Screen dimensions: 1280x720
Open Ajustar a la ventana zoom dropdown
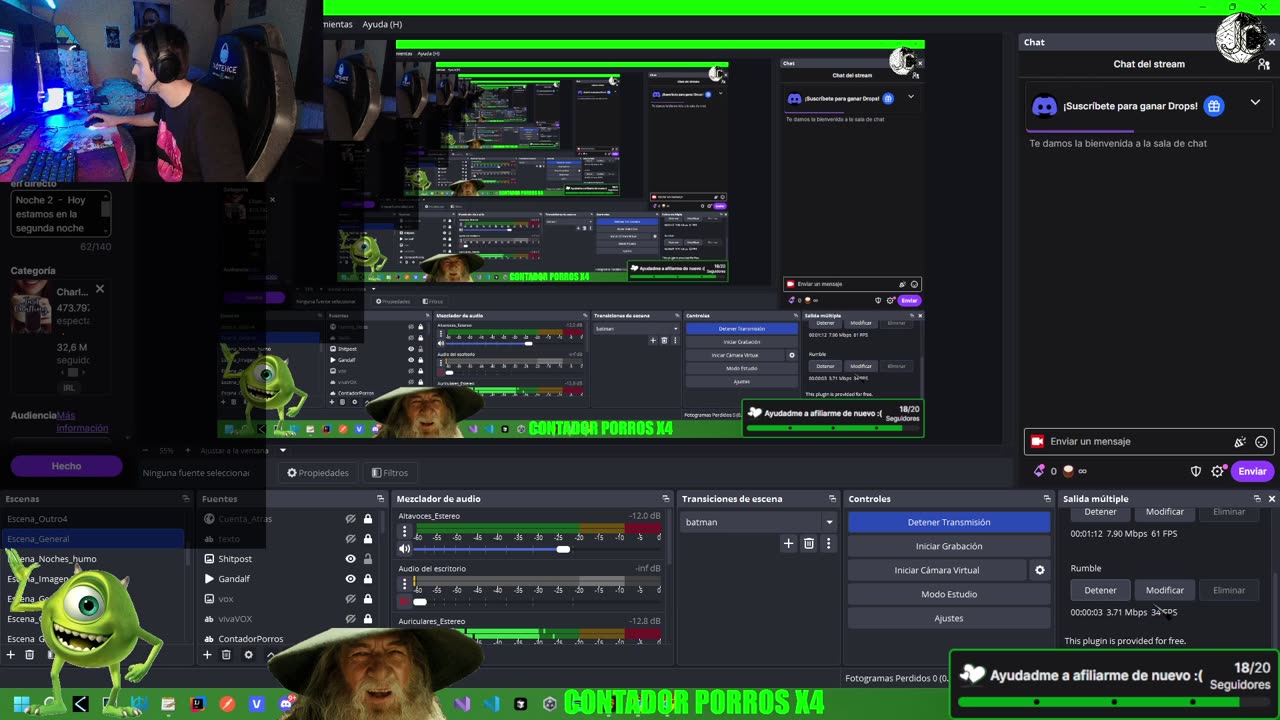[x=282, y=451]
